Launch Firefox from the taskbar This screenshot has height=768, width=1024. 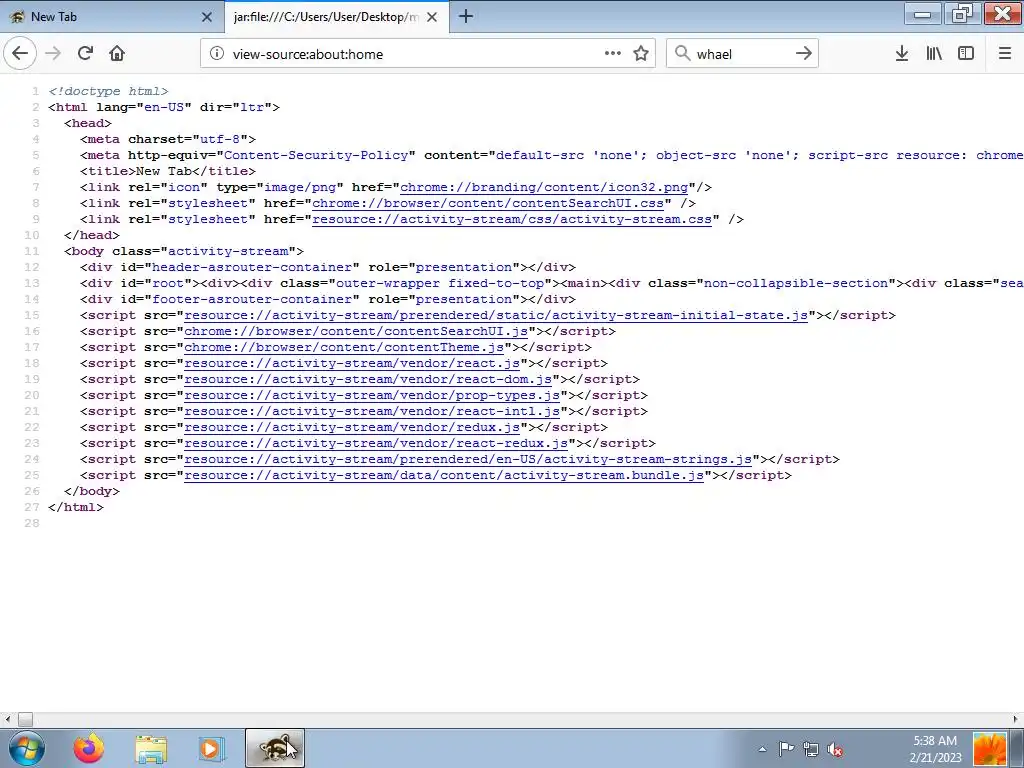(x=89, y=748)
